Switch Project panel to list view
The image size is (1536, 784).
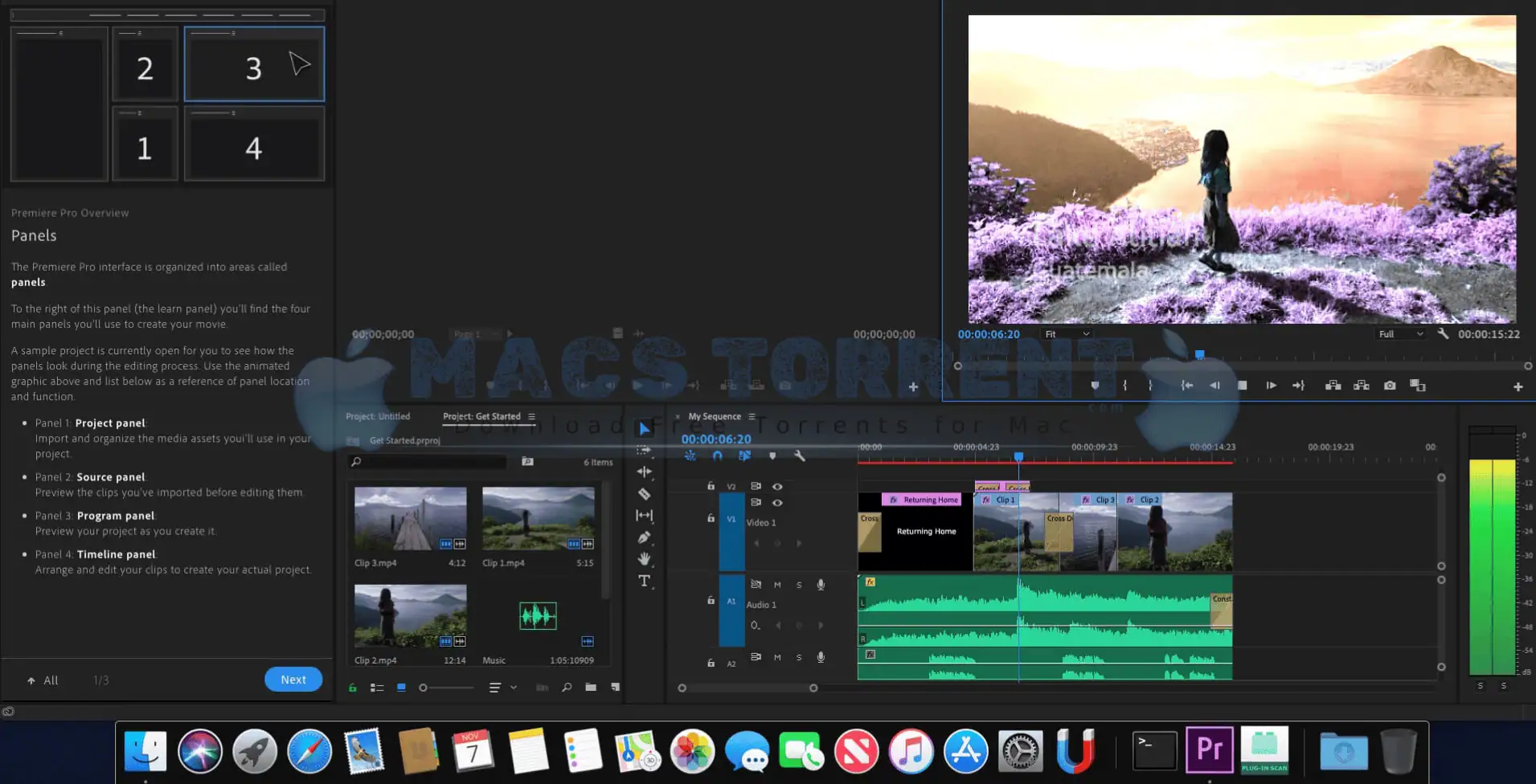pos(376,688)
